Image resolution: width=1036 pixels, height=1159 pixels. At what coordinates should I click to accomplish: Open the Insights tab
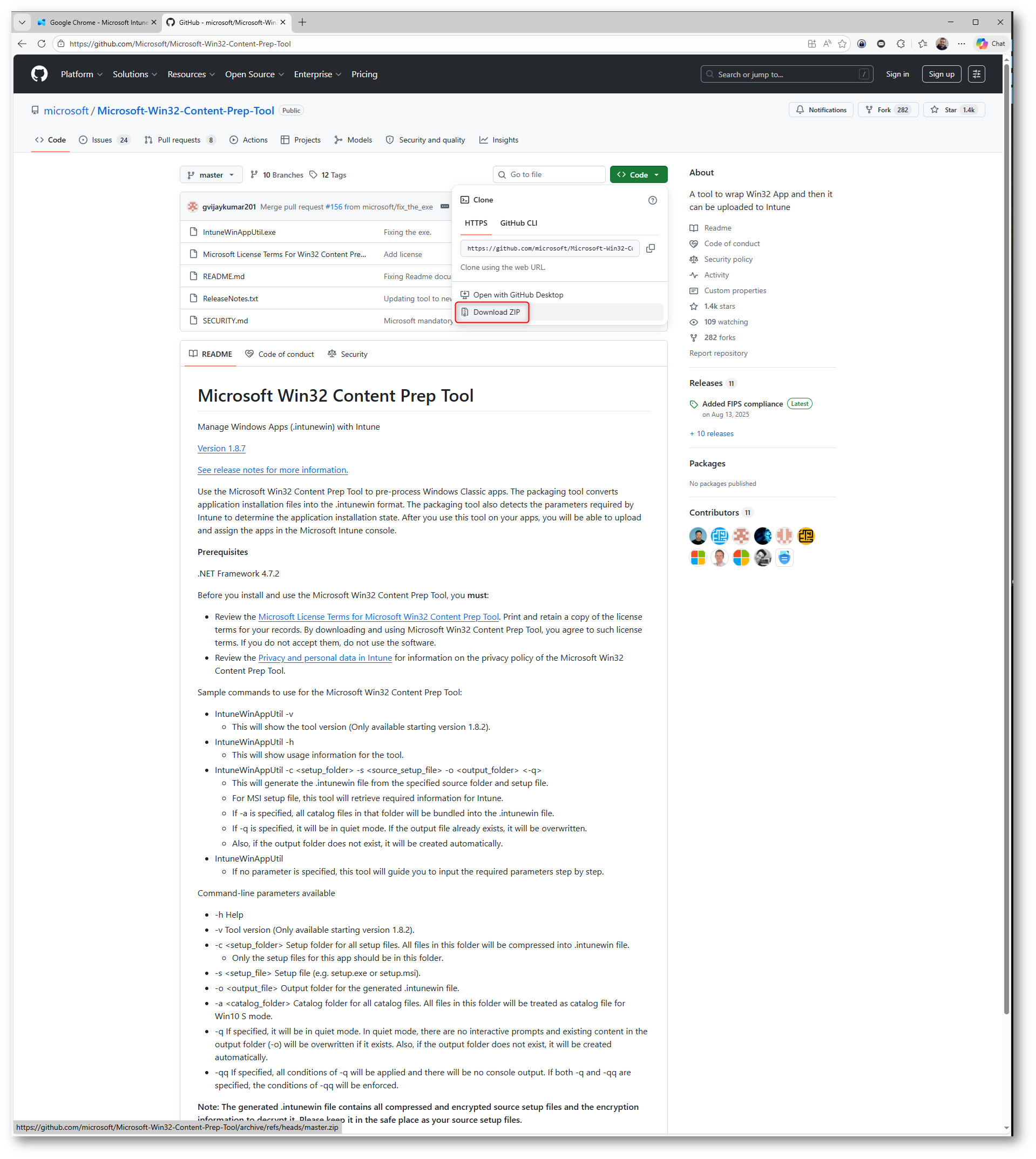[x=499, y=140]
